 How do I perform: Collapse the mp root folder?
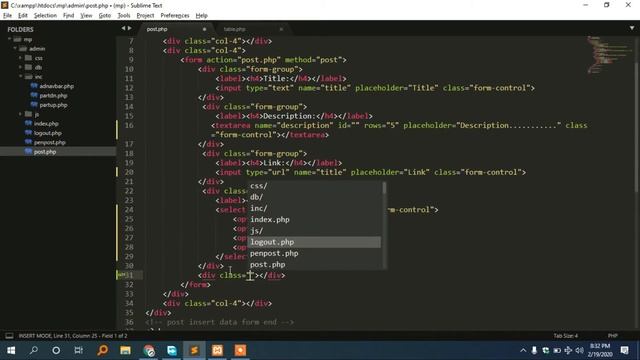(x=9, y=39)
